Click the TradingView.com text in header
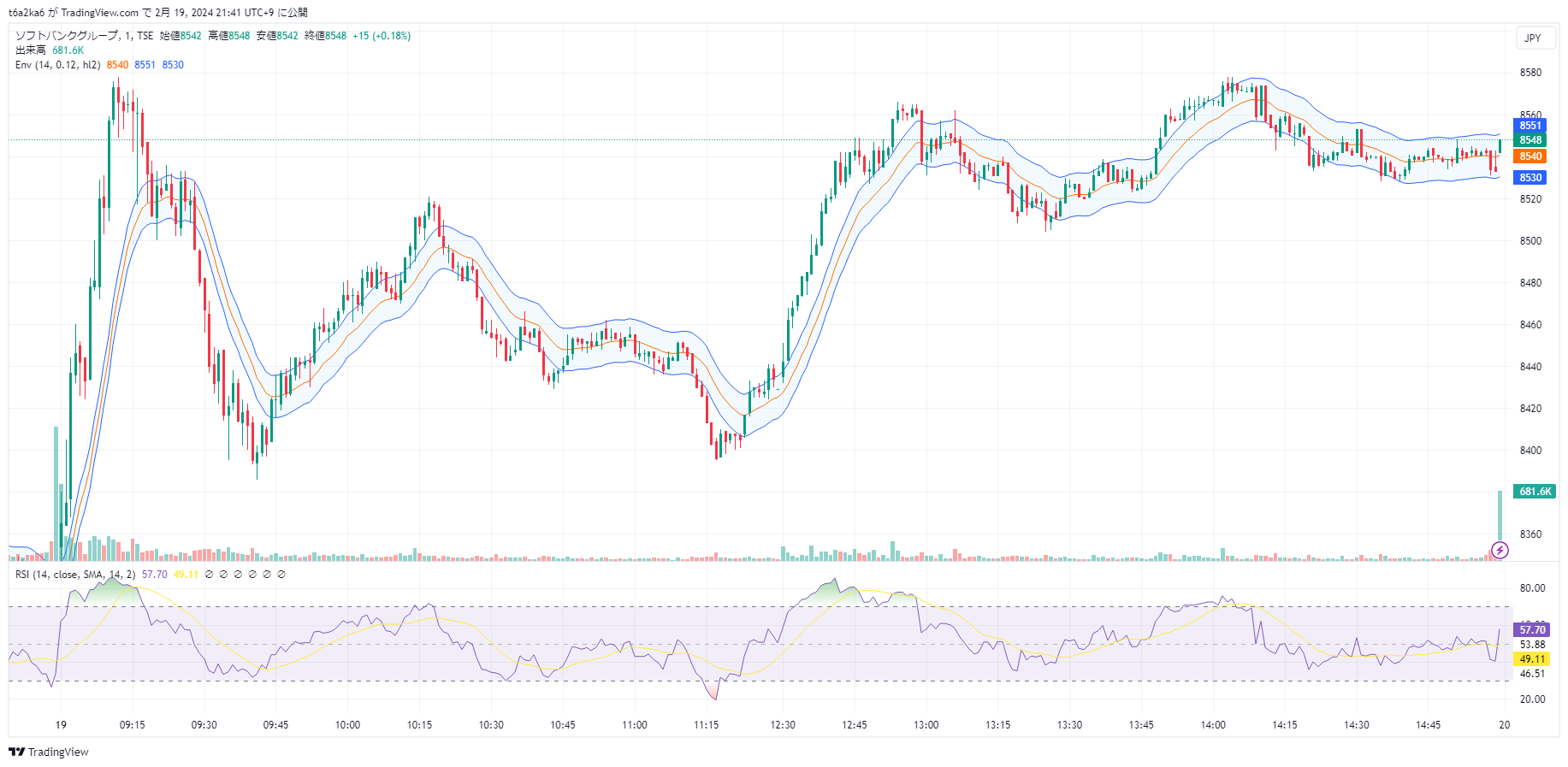1568x767 pixels. tap(99, 13)
